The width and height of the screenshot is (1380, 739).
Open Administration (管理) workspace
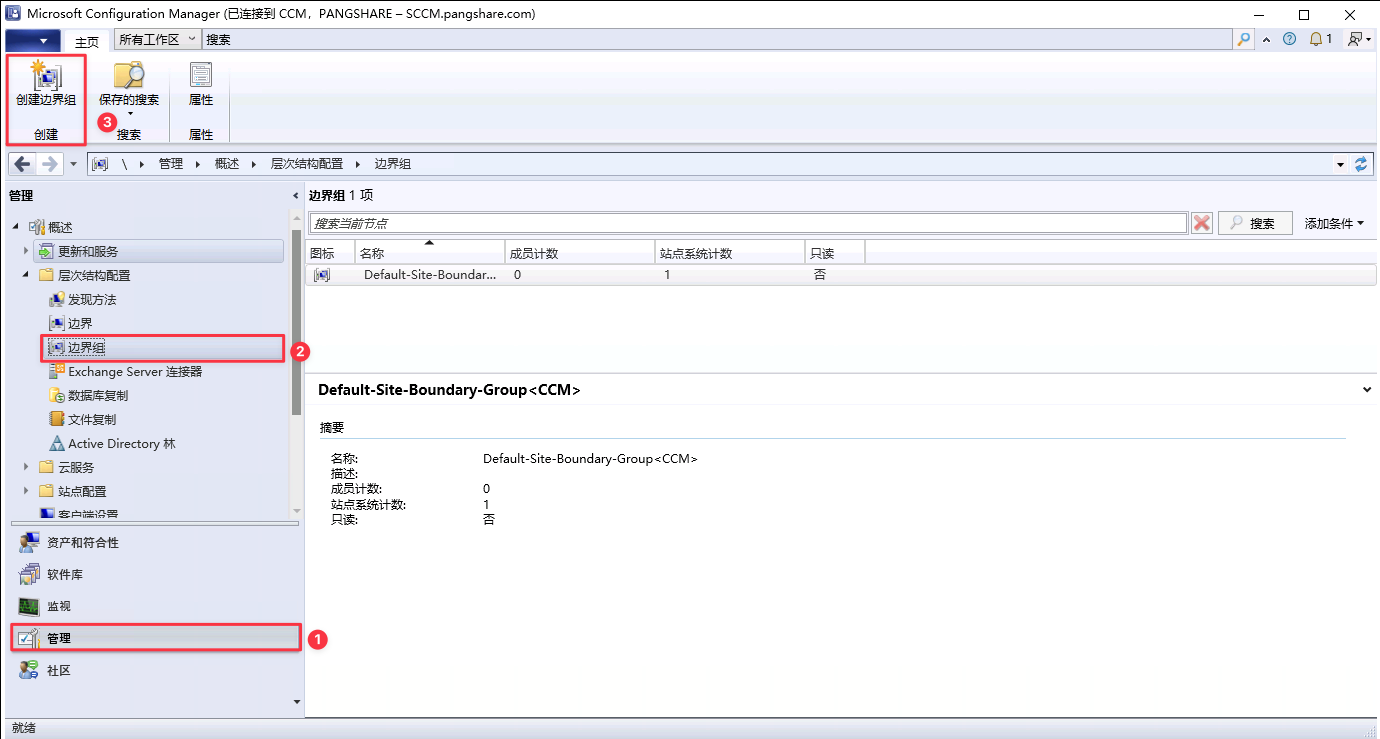click(x=155, y=638)
